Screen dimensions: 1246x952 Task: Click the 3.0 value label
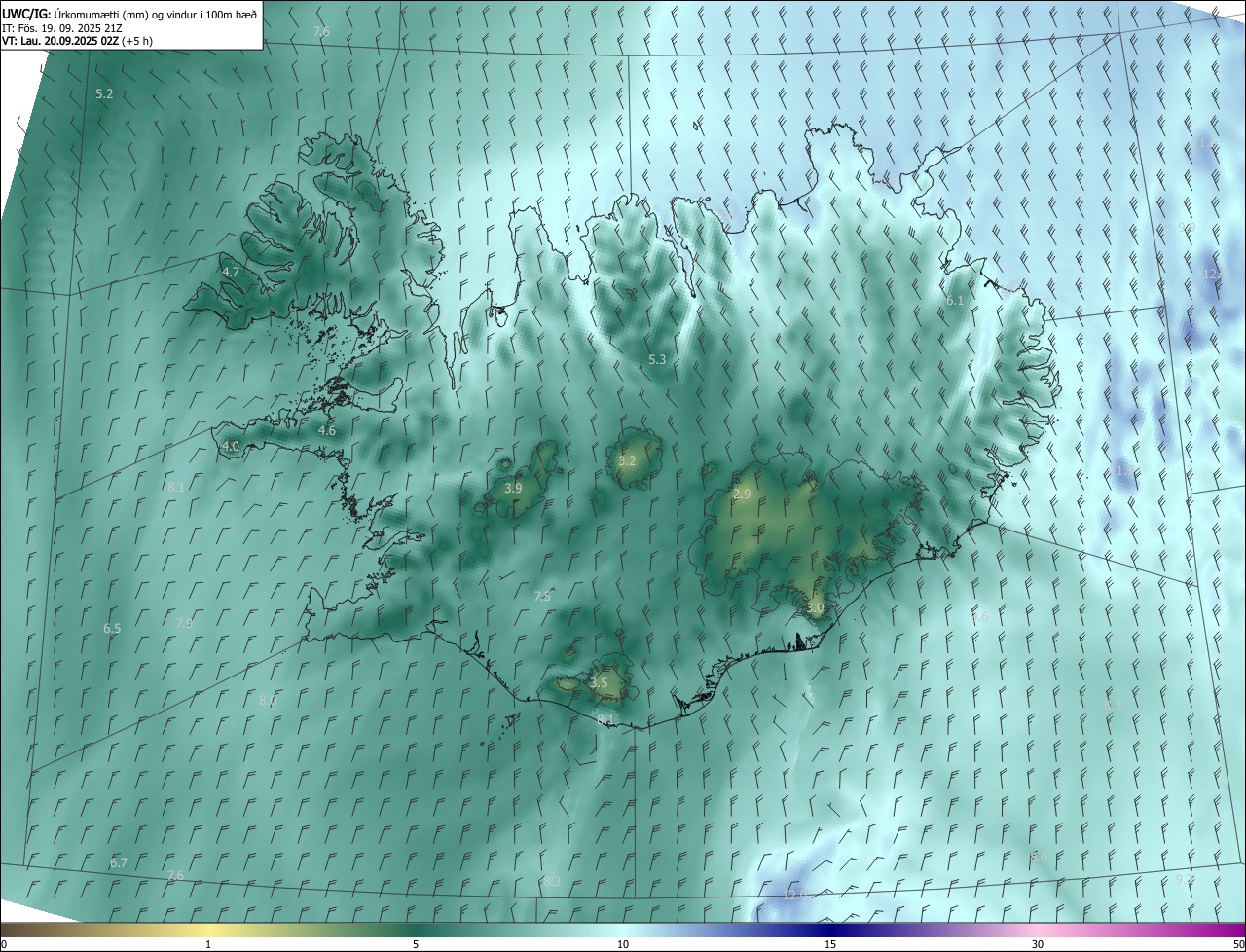click(815, 608)
